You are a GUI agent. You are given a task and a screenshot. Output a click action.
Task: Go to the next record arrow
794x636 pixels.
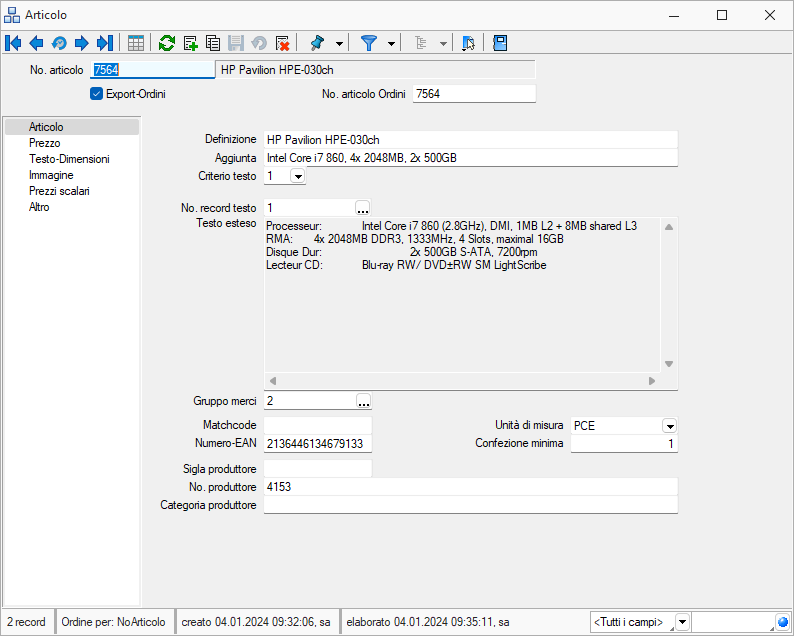pyautogui.click(x=82, y=43)
